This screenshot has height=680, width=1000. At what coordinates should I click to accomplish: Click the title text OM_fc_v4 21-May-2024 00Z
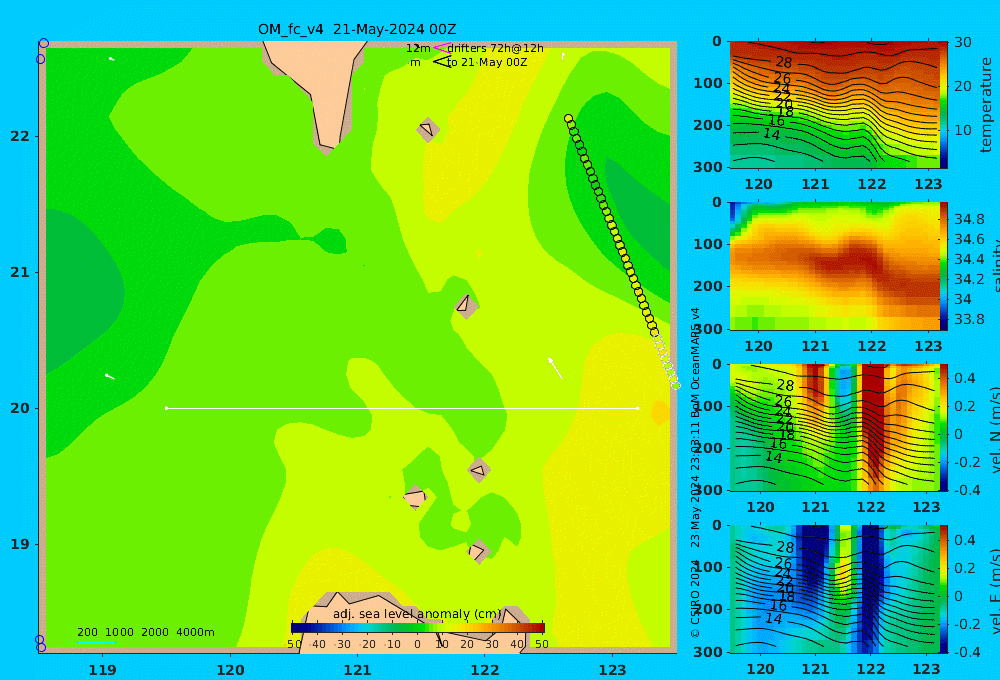pos(357,29)
